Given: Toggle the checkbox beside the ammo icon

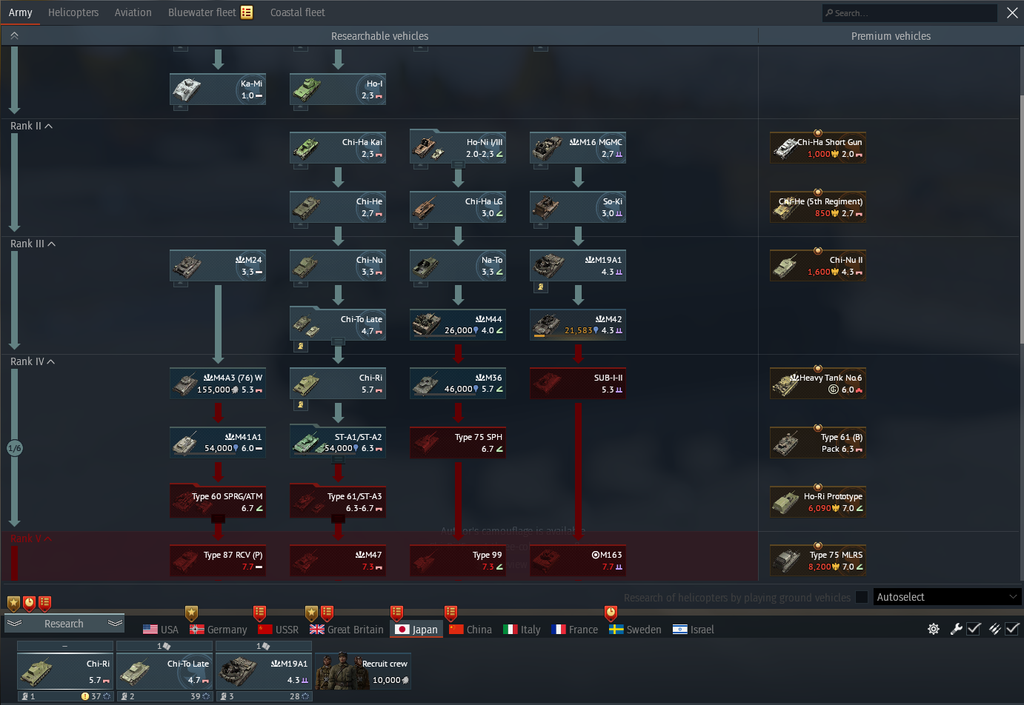Looking at the screenshot, I should click(x=1012, y=629).
